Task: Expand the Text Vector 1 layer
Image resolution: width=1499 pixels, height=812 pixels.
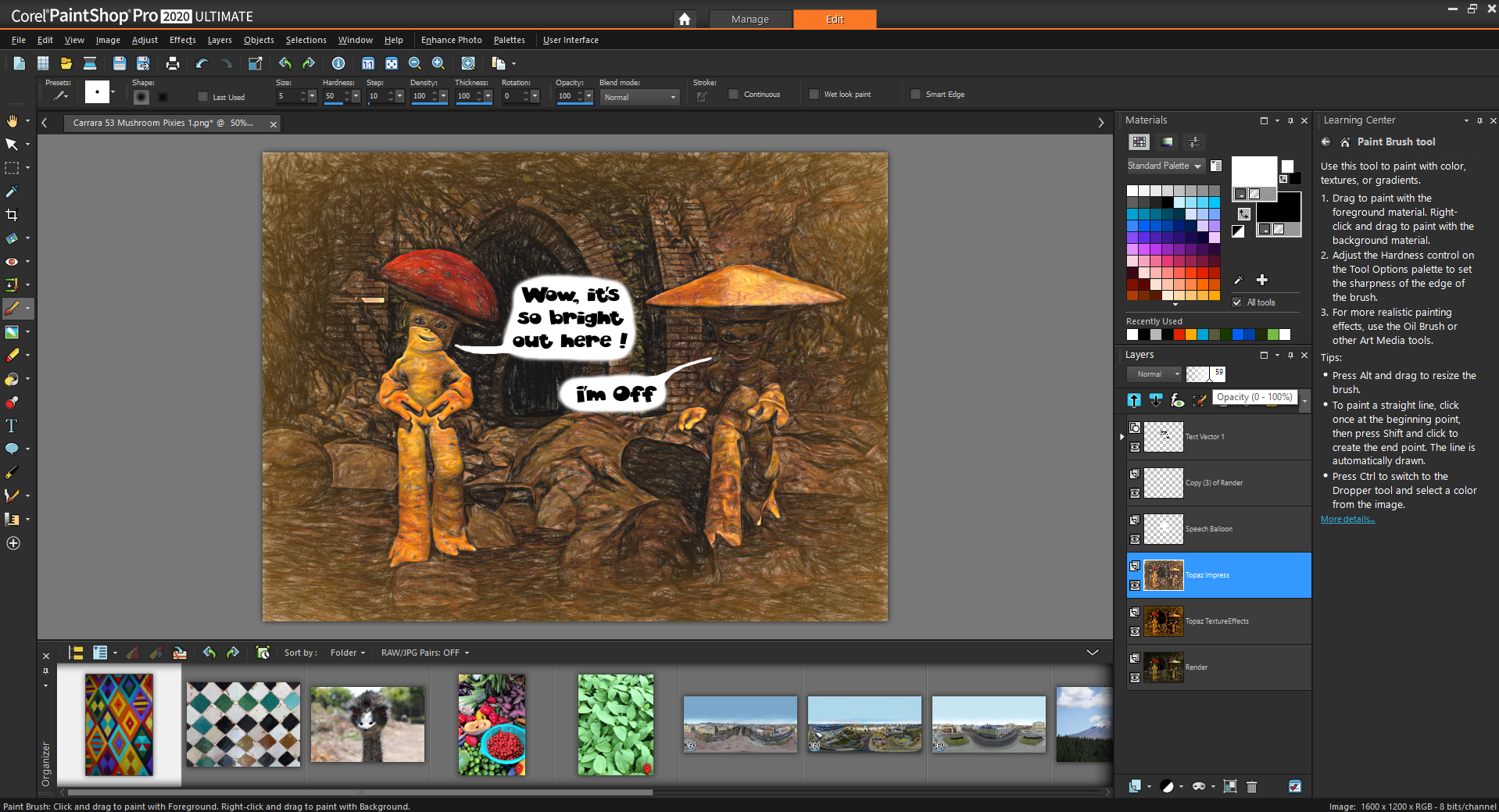Action: (x=1122, y=437)
